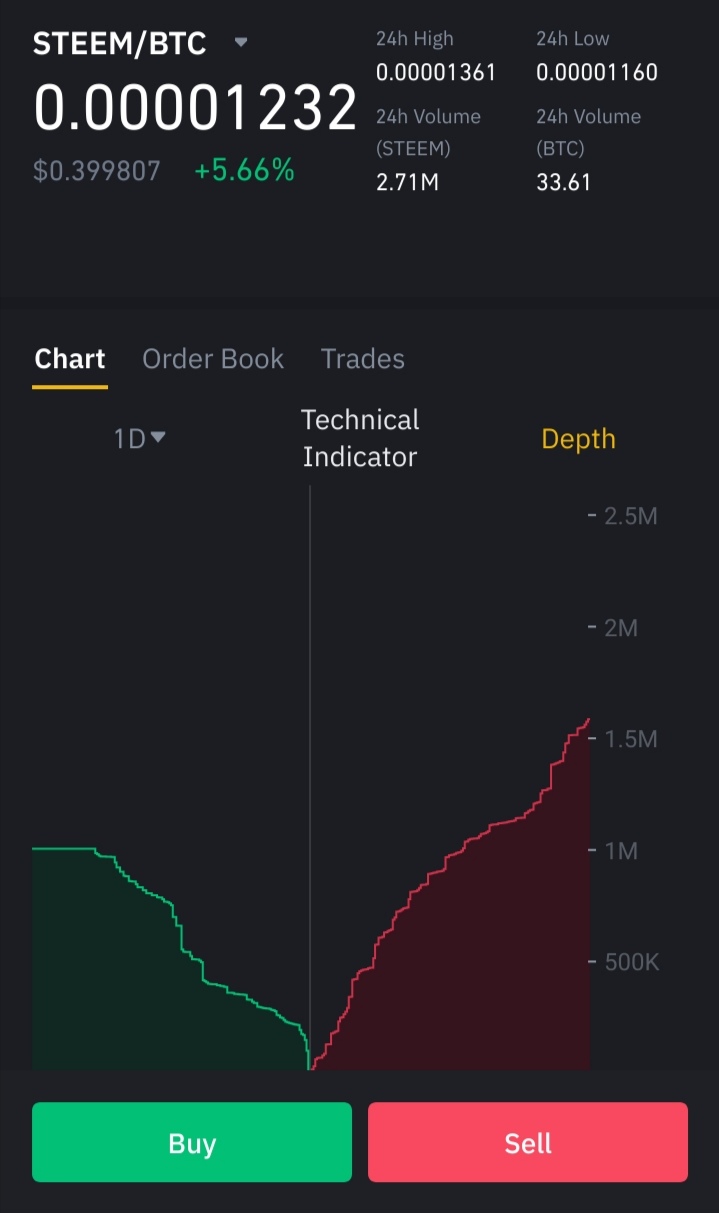Click the STEEM volume value 2.71M

click(x=407, y=183)
